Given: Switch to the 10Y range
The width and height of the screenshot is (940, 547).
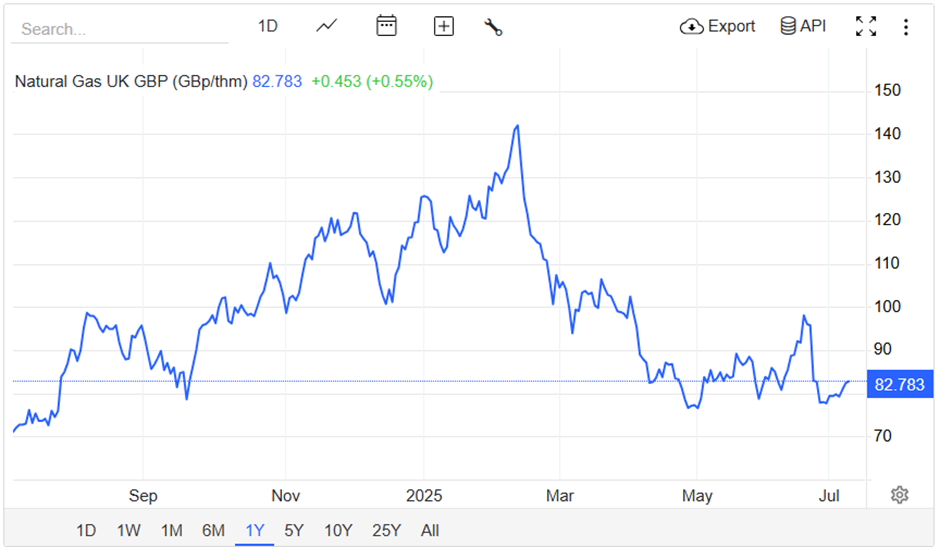Looking at the screenshot, I should [338, 530].
